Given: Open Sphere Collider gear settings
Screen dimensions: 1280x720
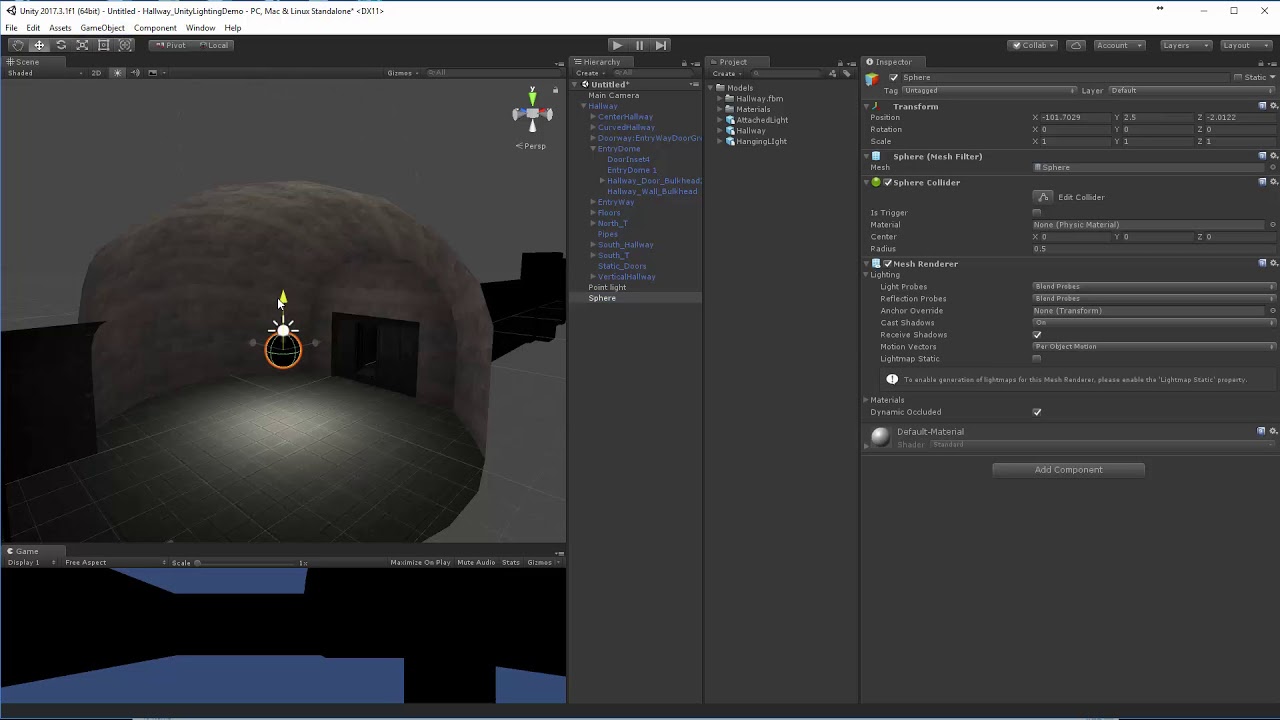Looking at the screenshot, I should [1273, 182].
